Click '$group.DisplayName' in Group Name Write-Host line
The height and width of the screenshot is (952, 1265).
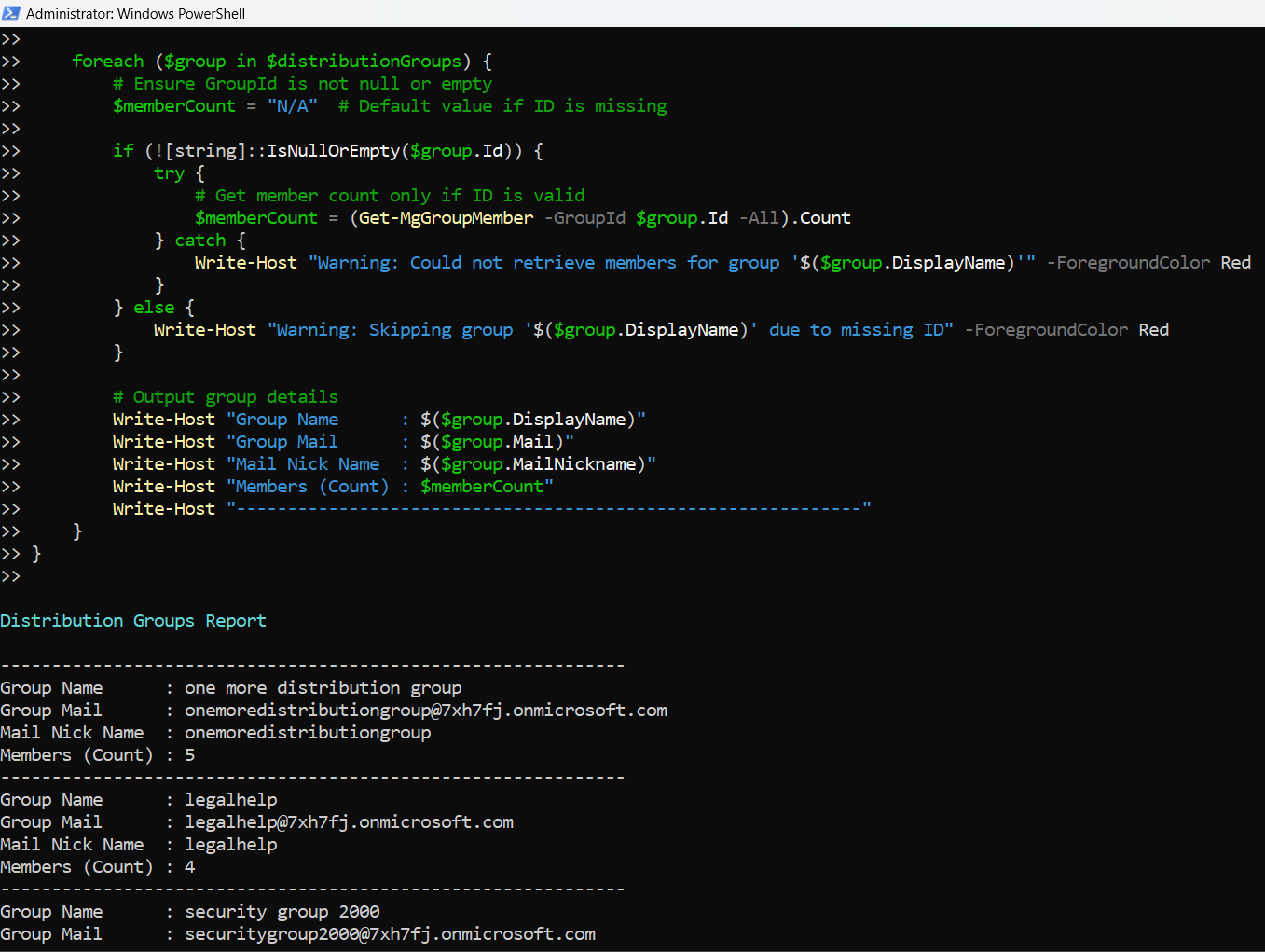tap(533, 420)
